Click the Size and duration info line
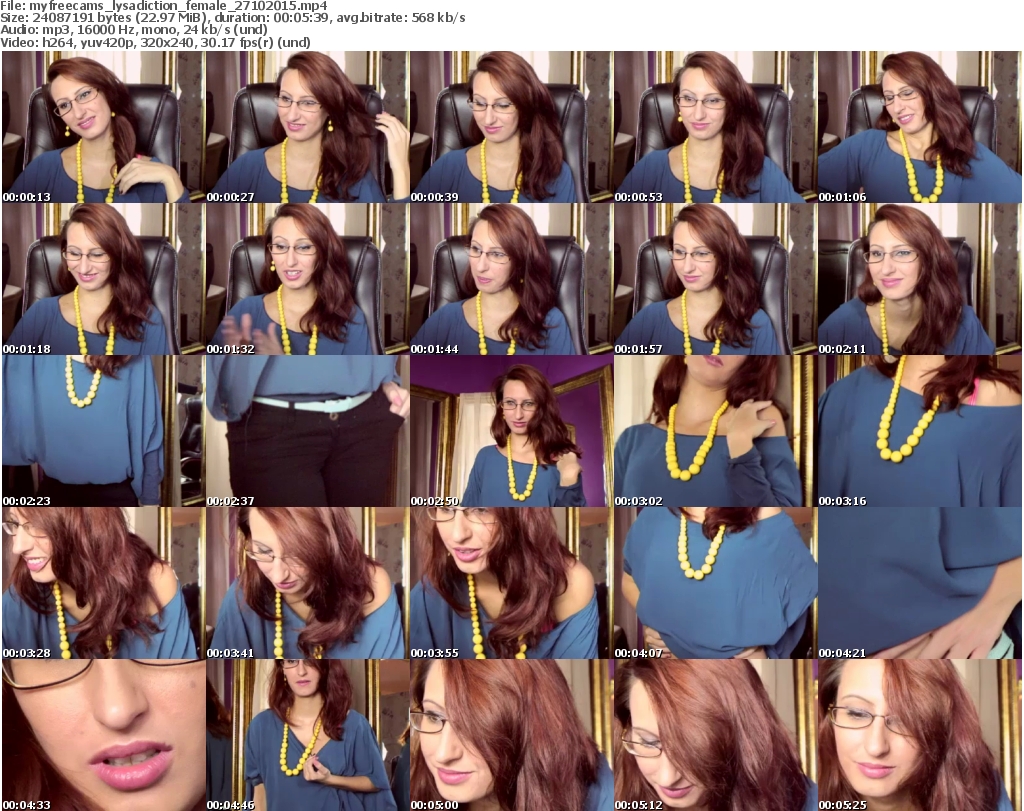The width and height of the screenshot is (1024, 811). click(x=233, y=18)
